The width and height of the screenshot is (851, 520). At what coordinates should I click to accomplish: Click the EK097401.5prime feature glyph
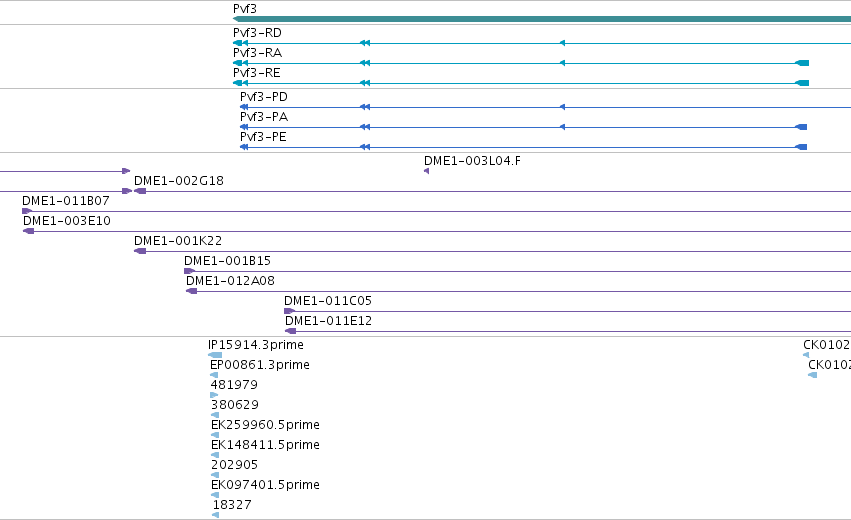point(215,496)
